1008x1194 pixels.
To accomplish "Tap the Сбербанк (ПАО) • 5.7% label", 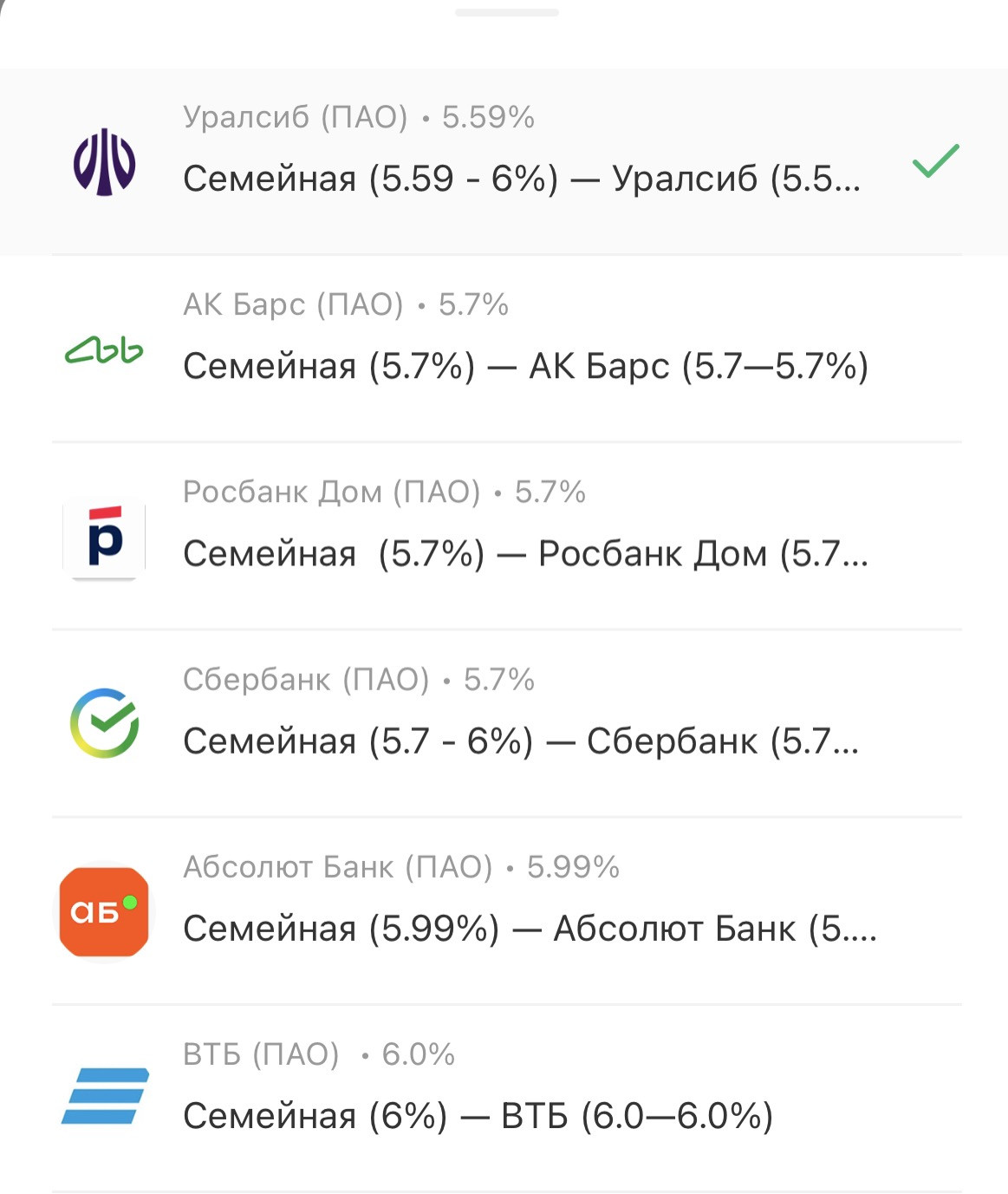I will pos(358,679).
